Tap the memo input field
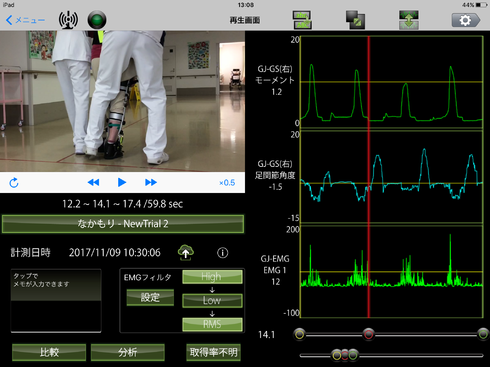The width and height of the screenshot is (490, 367). [x=56, y=300]
